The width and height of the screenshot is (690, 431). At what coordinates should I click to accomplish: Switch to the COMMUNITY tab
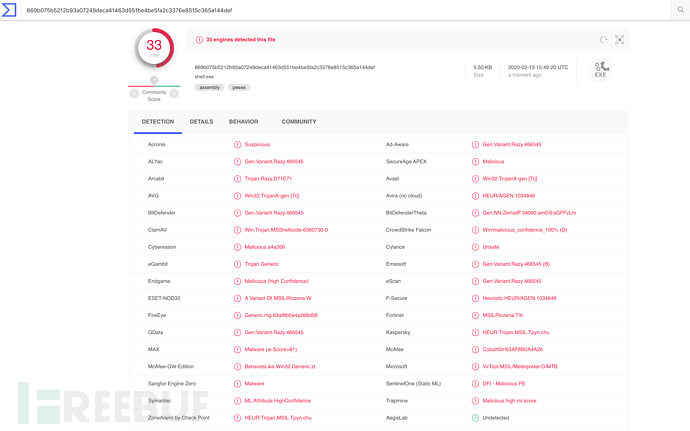(299, 122)
